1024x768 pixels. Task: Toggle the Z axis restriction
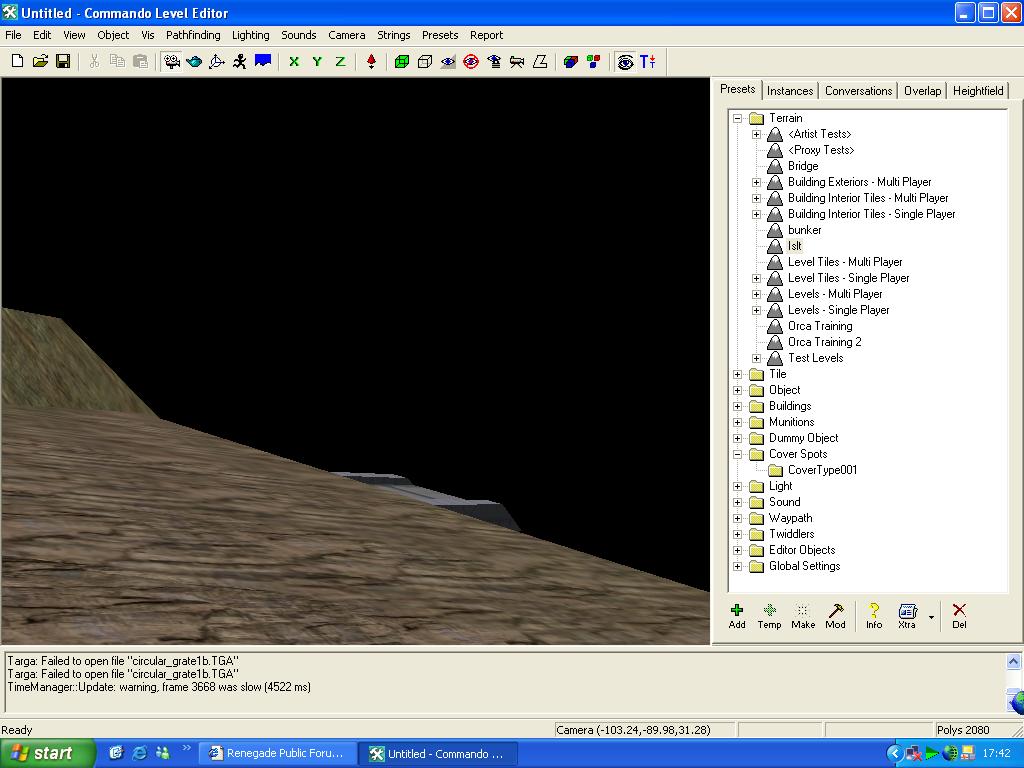coord(340,61)
